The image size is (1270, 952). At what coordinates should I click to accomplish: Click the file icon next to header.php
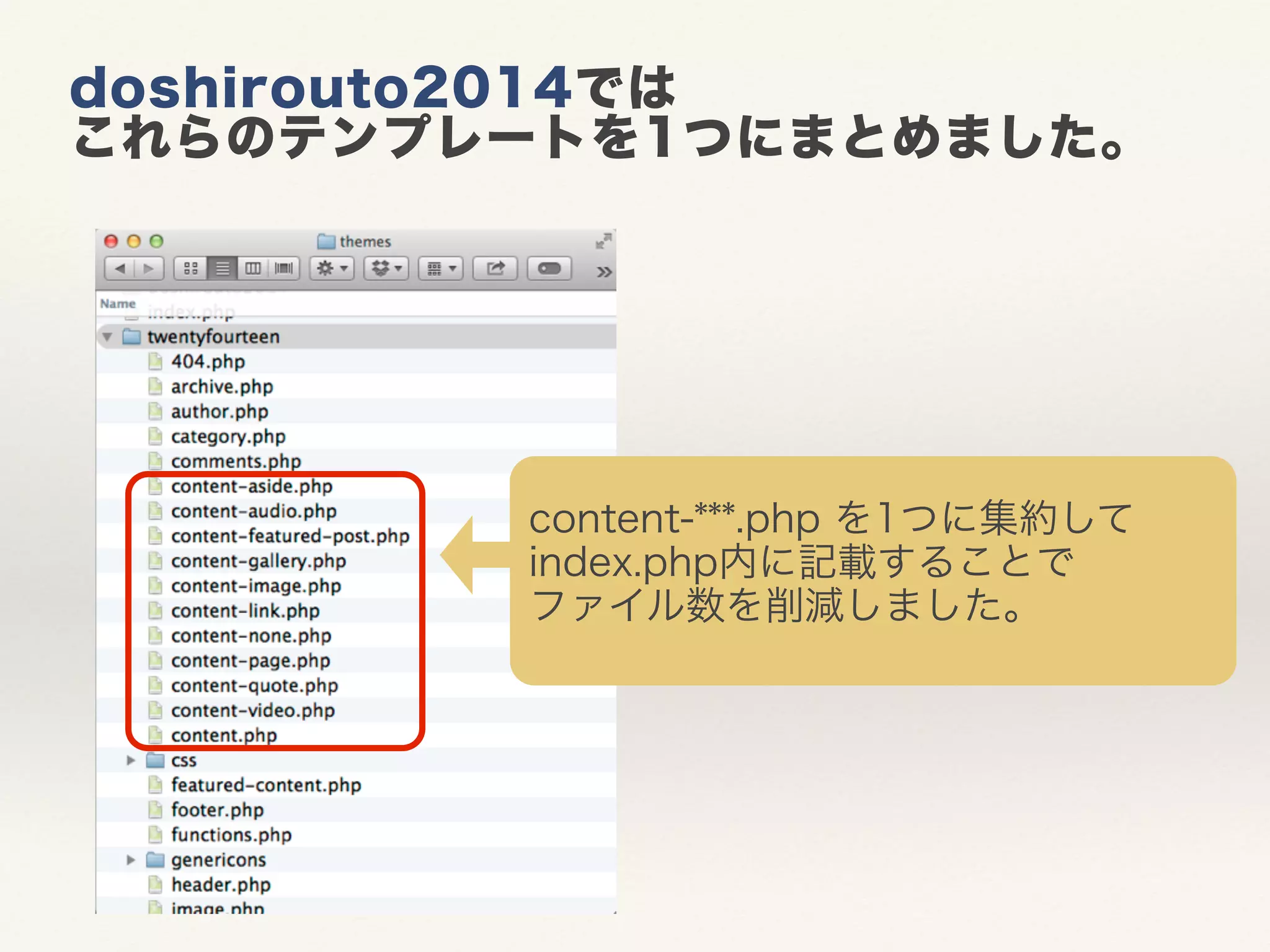(x=156, y=884)
